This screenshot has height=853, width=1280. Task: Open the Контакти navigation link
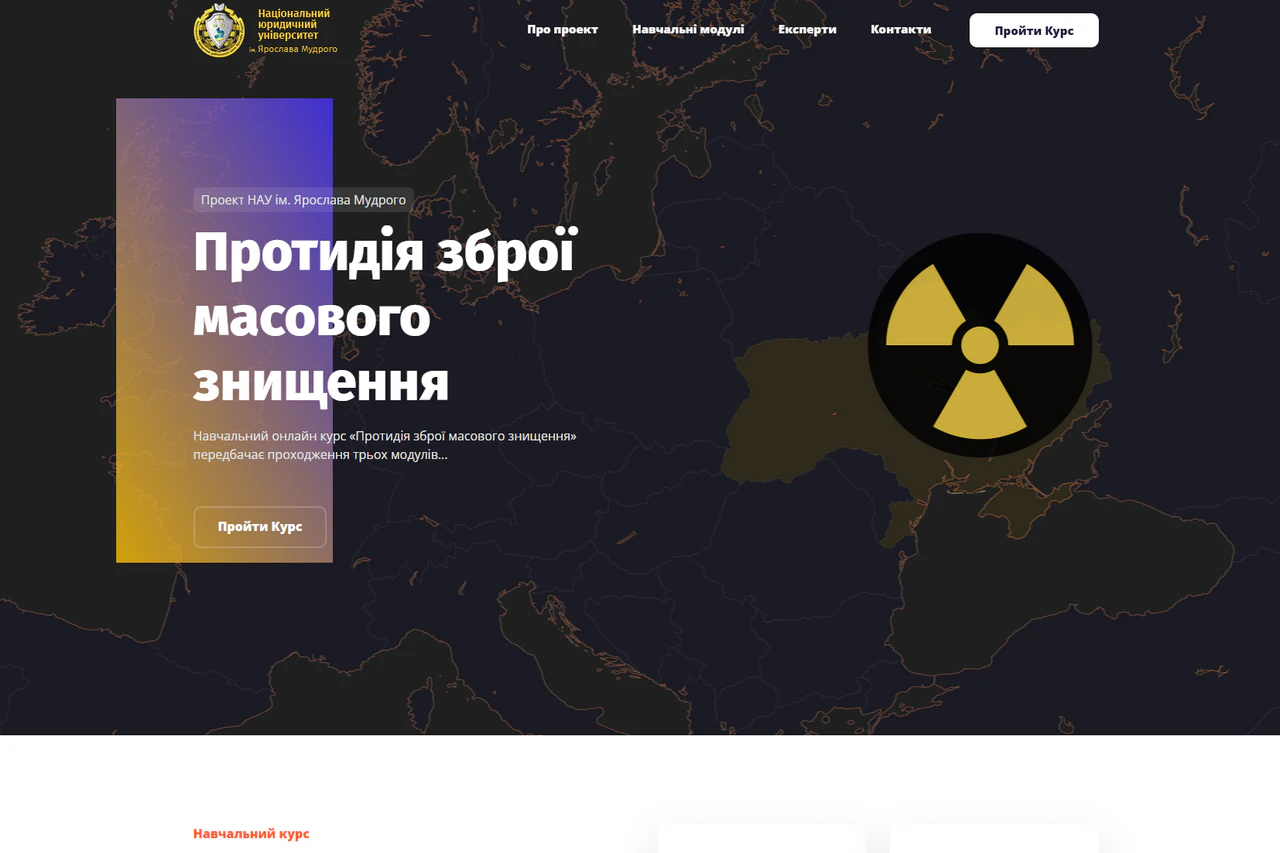(x=900, y=30)
